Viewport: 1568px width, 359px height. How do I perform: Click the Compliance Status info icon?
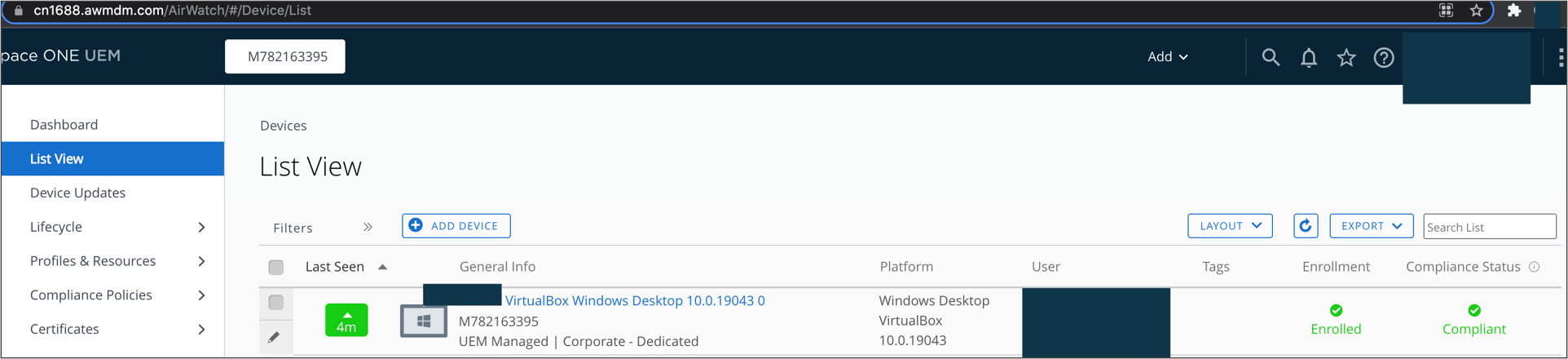tap(1535, 267)
